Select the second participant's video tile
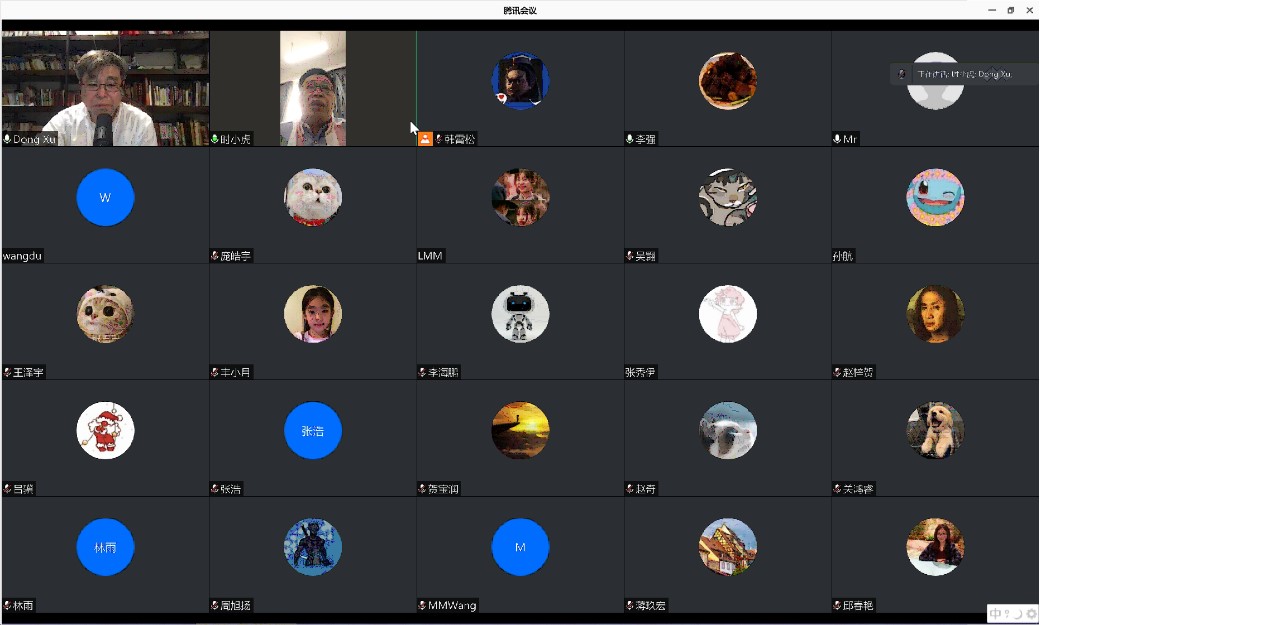The image size is (1270, 625). pos(313,88)
